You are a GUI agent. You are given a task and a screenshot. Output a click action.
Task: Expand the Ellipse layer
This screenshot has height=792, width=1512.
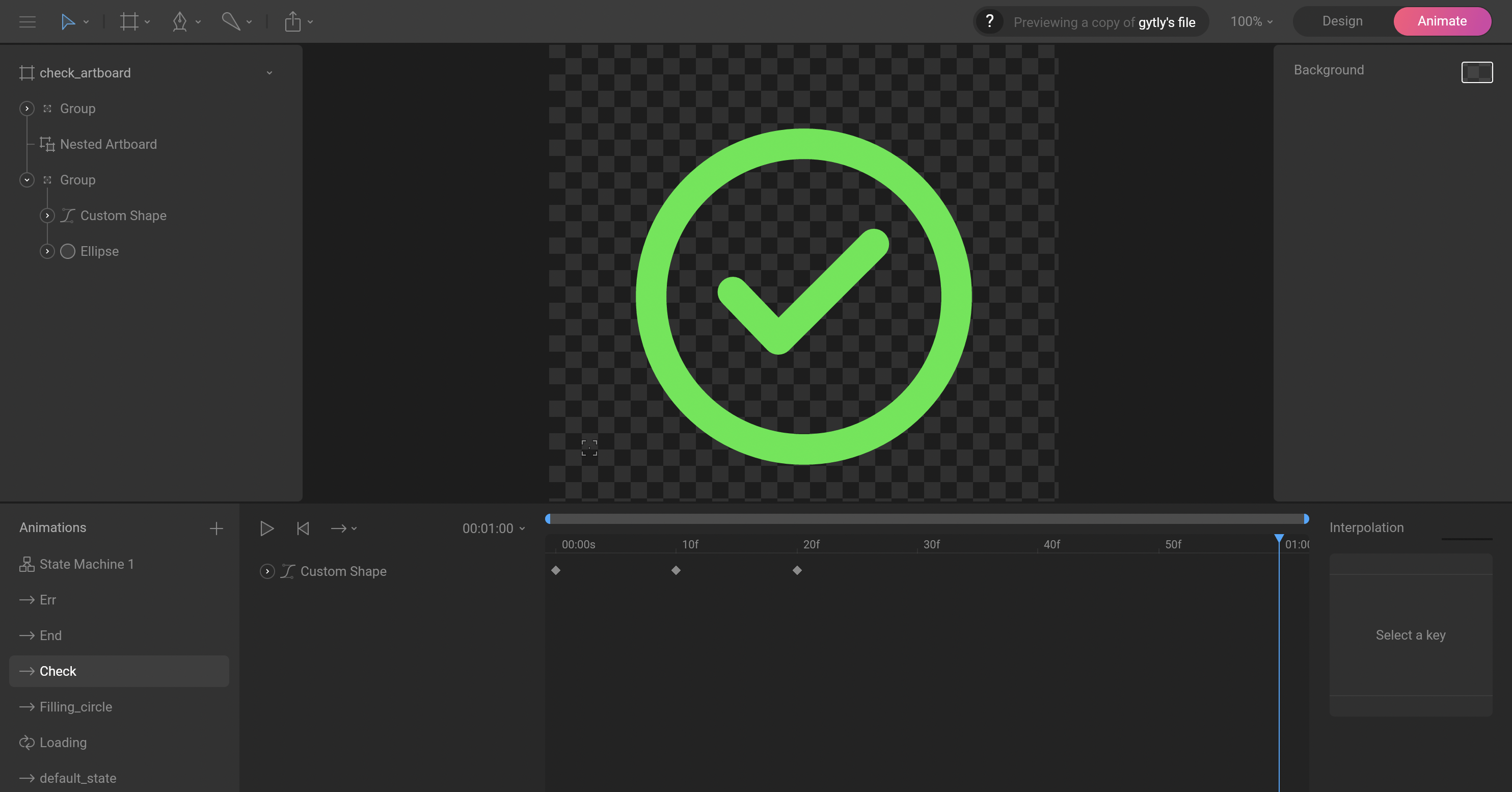coord(47,251)
